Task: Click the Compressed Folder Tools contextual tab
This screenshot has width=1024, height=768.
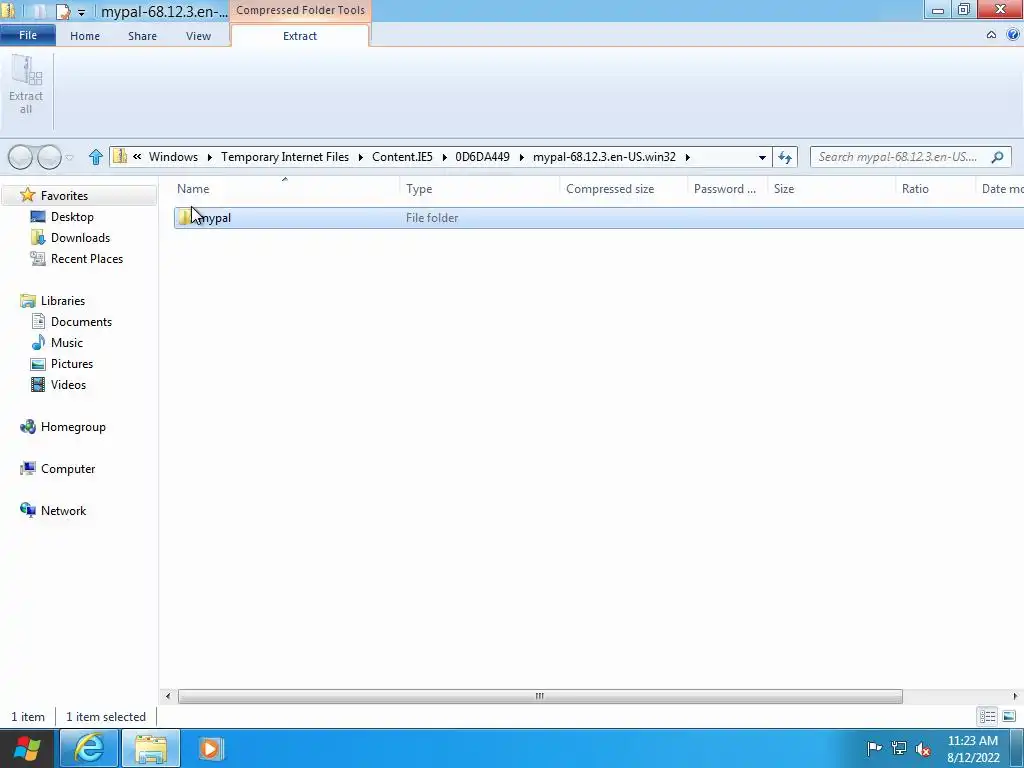Action: coord(300,10)
